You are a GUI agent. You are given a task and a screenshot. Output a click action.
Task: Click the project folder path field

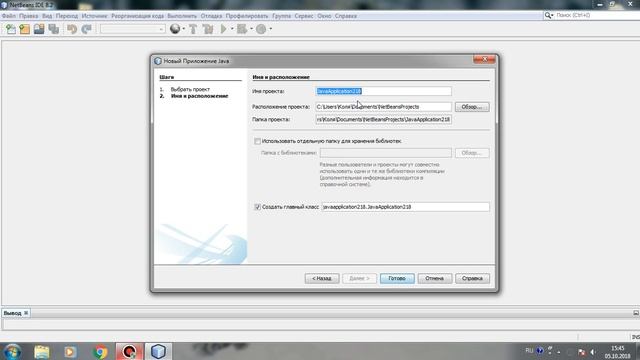point(383,120)
